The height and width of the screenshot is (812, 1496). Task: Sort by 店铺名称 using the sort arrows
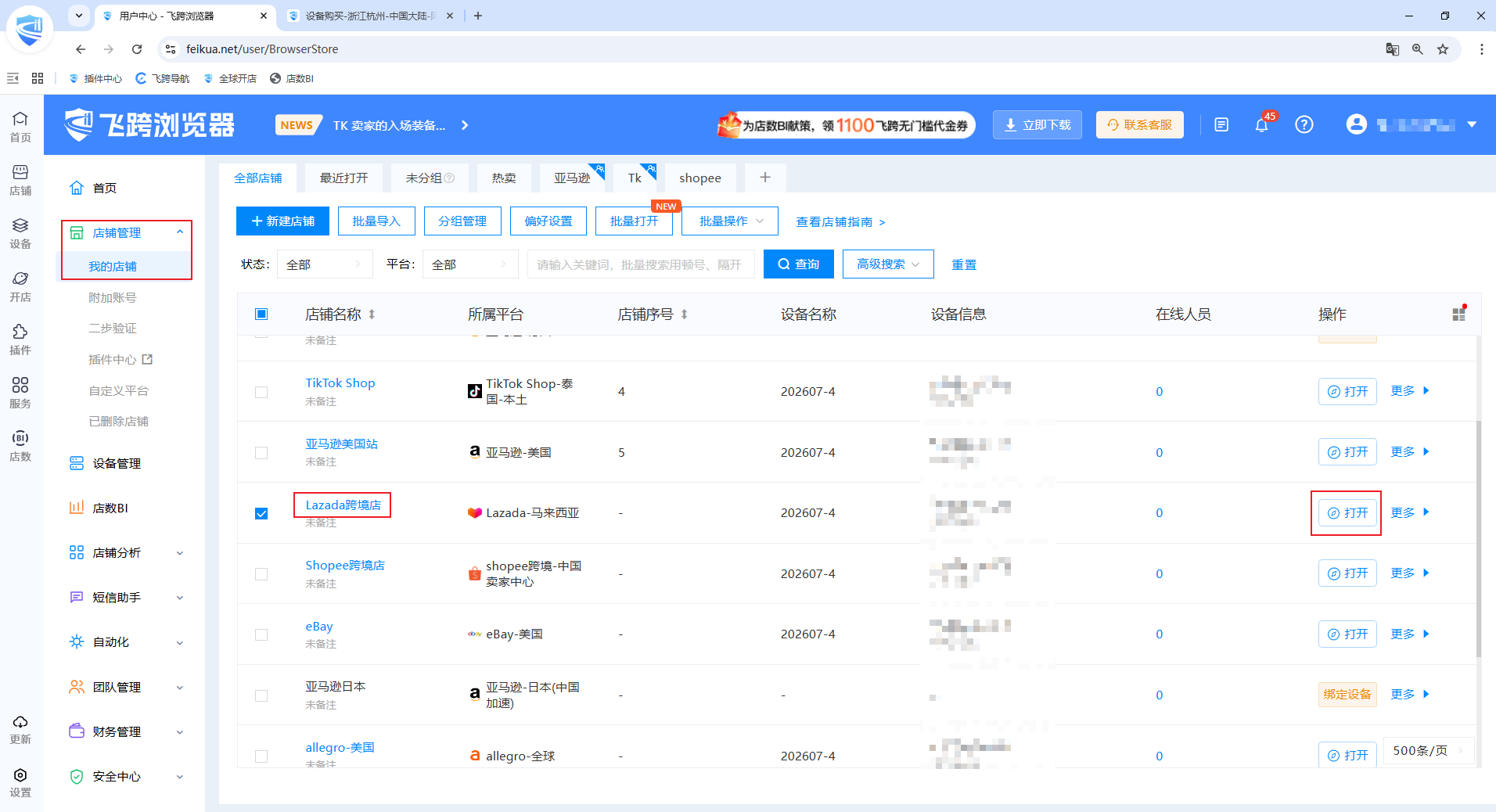[372, 314]
